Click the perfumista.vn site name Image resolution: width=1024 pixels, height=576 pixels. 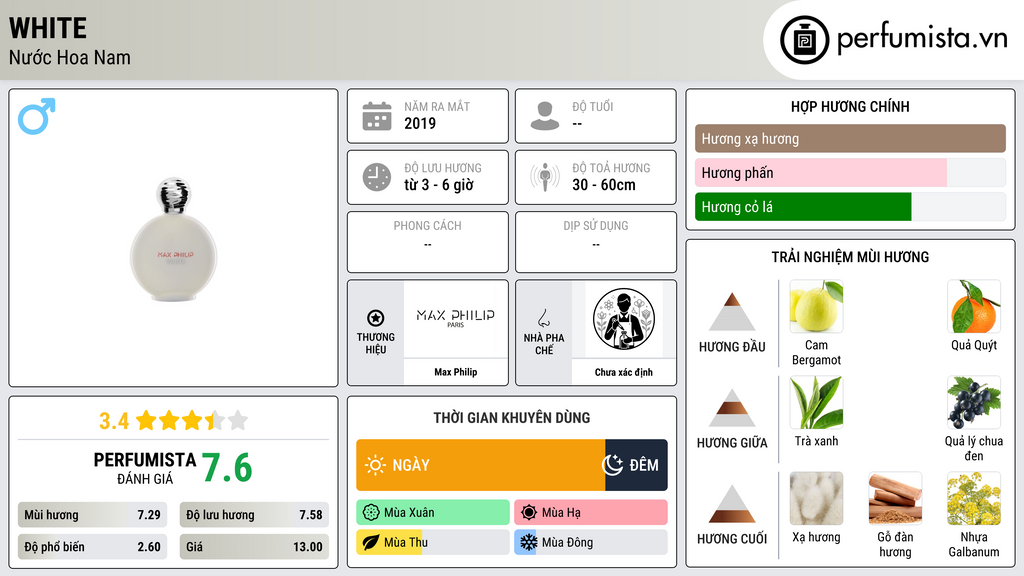pos(922,38)
